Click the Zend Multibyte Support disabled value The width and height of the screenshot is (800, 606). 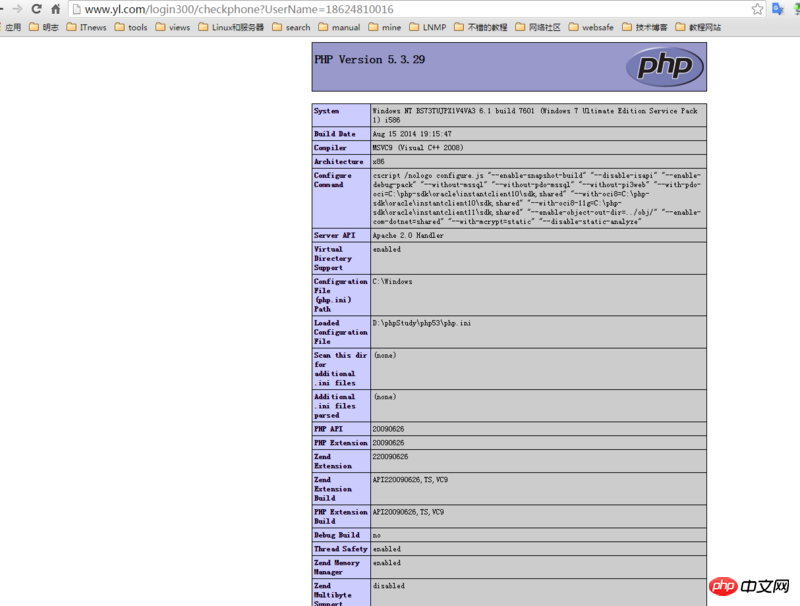click(389, 586)
